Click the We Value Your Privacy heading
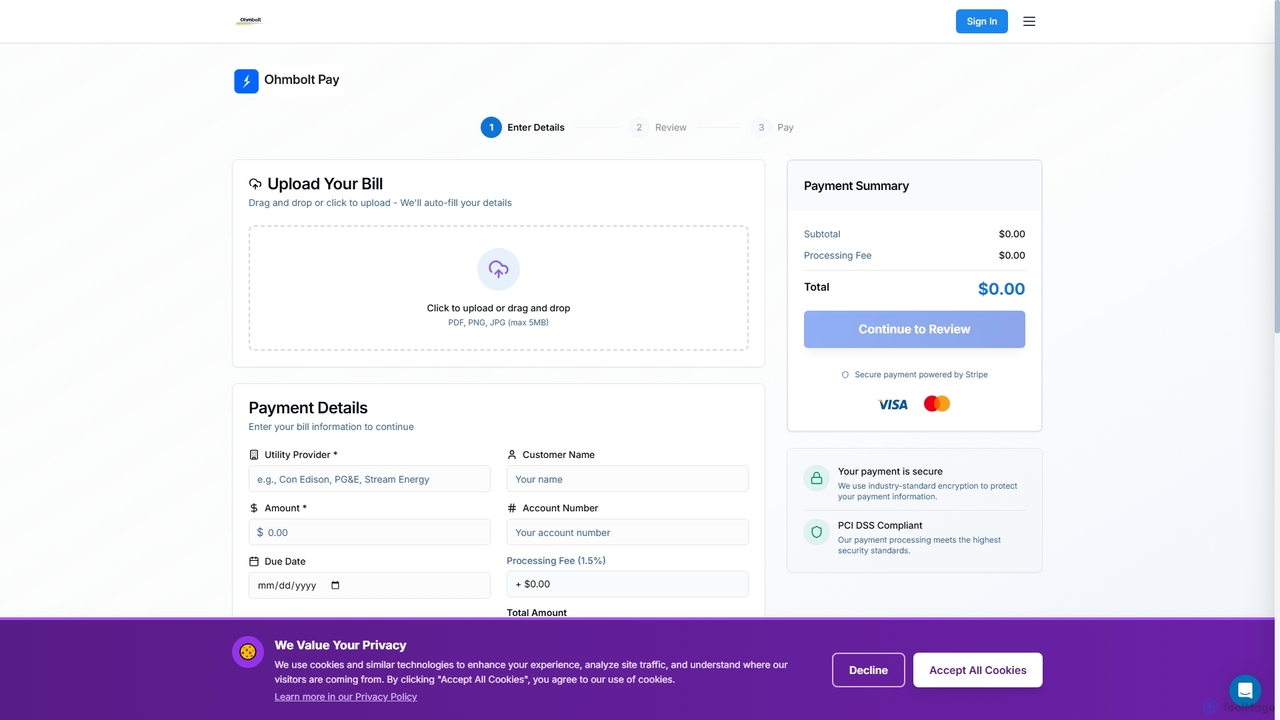 (340, 645)
